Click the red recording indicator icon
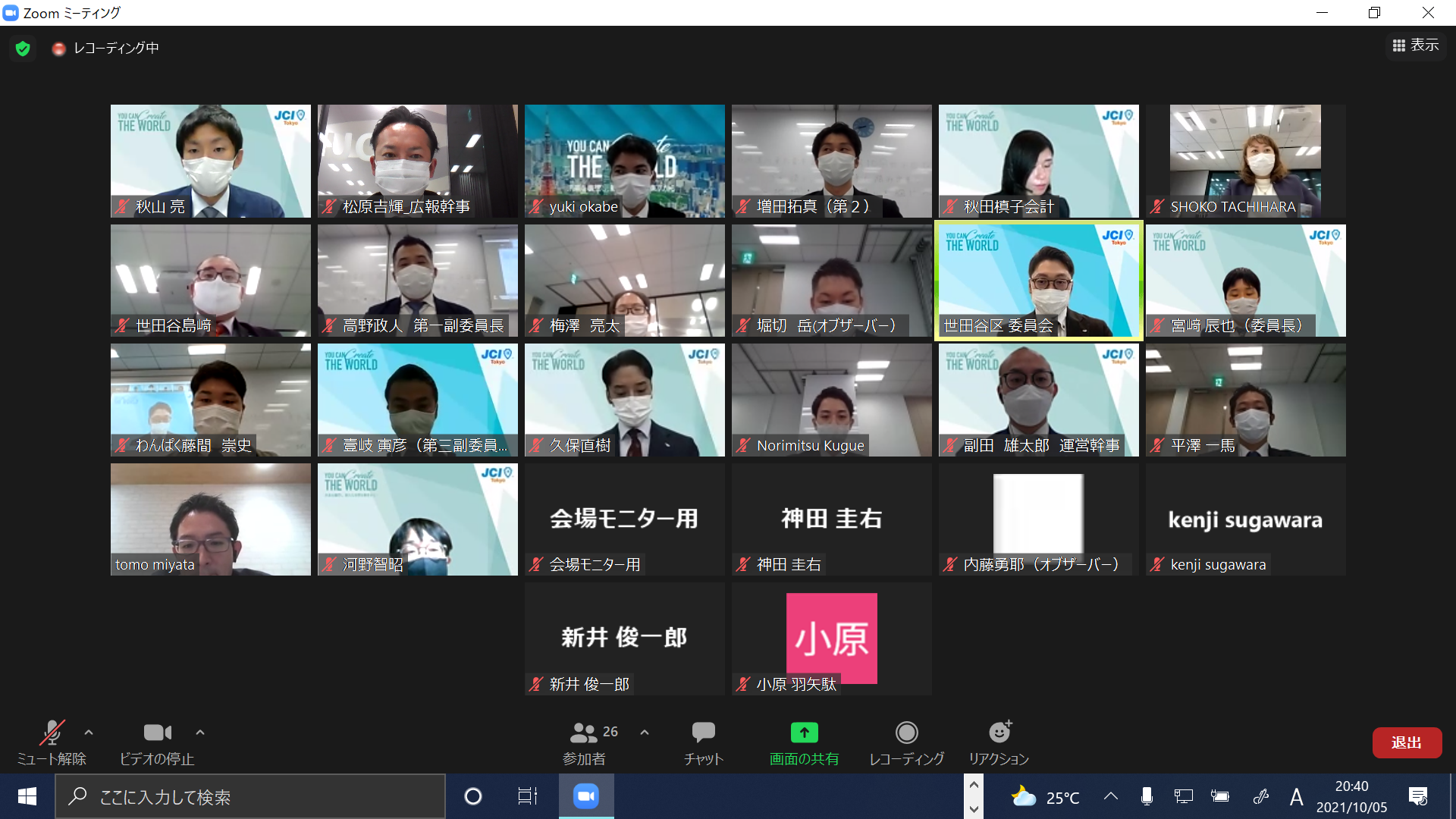This screenshot has width=1456, height=819. pos(58,49)
